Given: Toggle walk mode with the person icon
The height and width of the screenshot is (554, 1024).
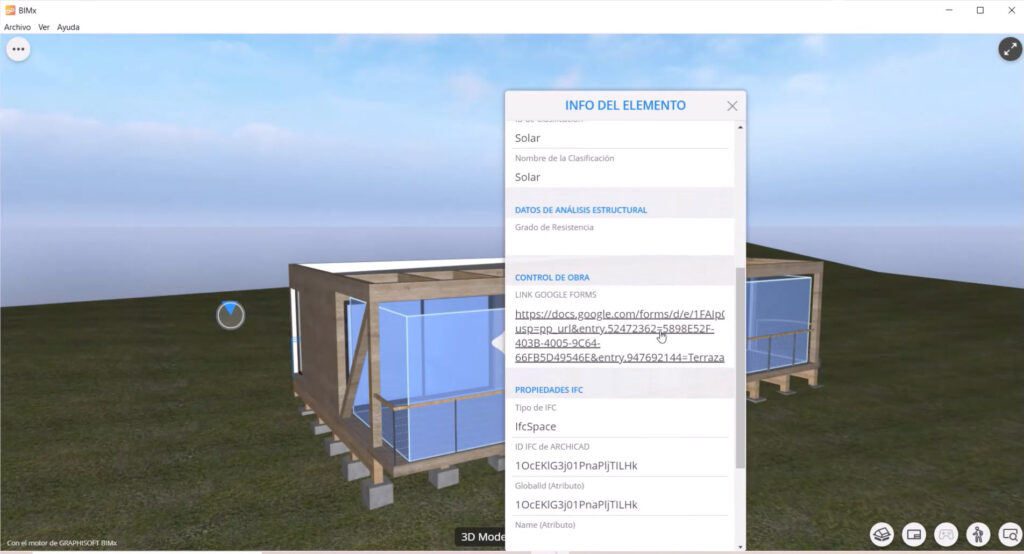Looking at the screenshot, I should tap(978, 534).
